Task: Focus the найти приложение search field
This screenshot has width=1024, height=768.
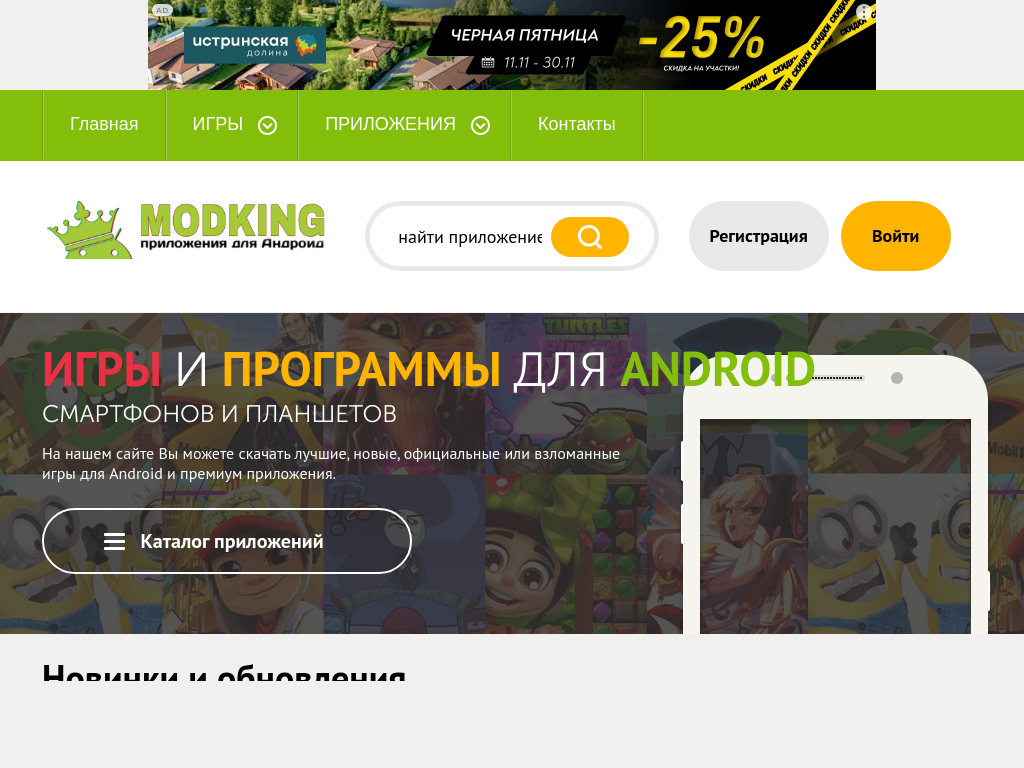Action: pyautogui.click(x=470, y=236)
